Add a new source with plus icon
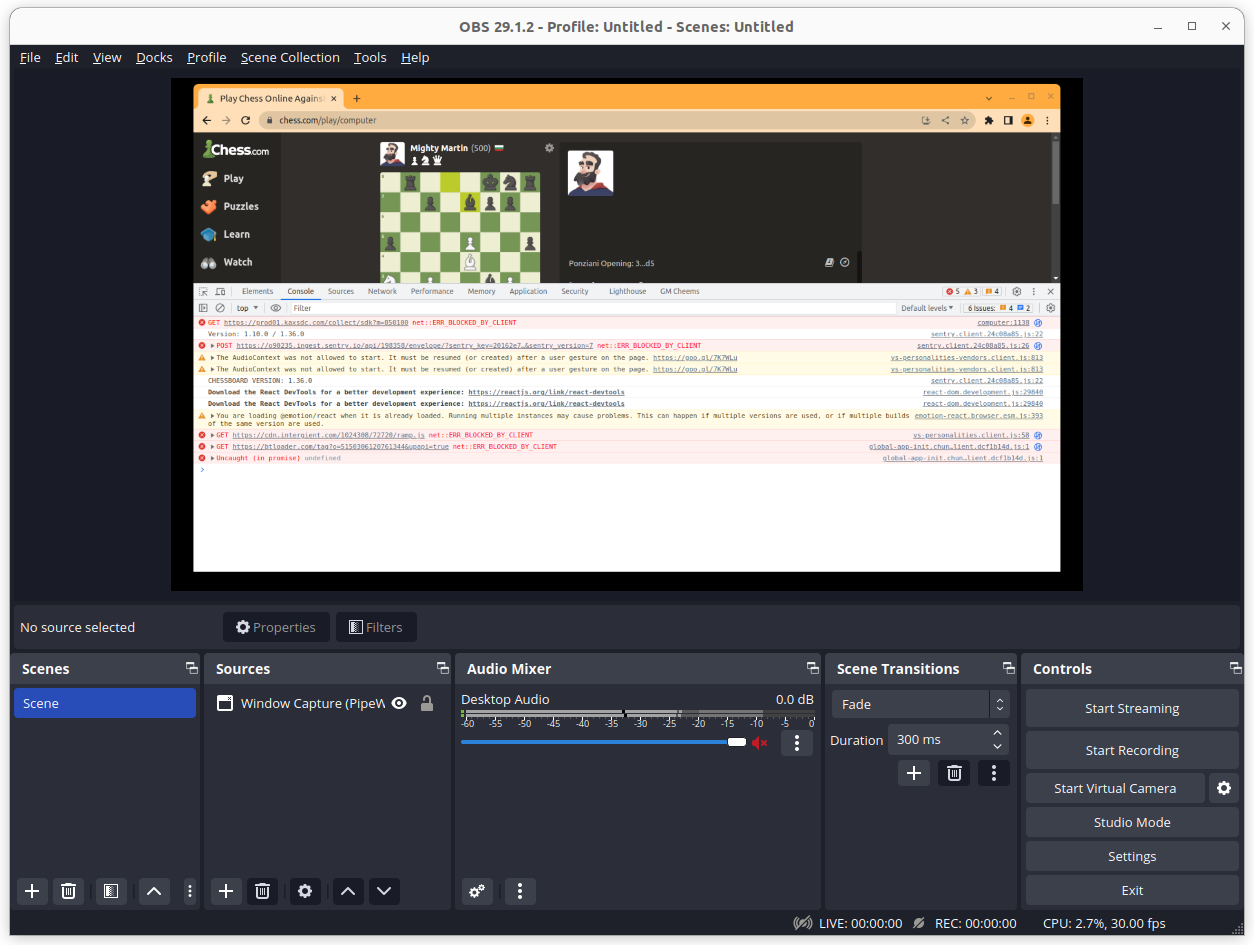This screenshot has width=1254, height=945. (226, 891)
